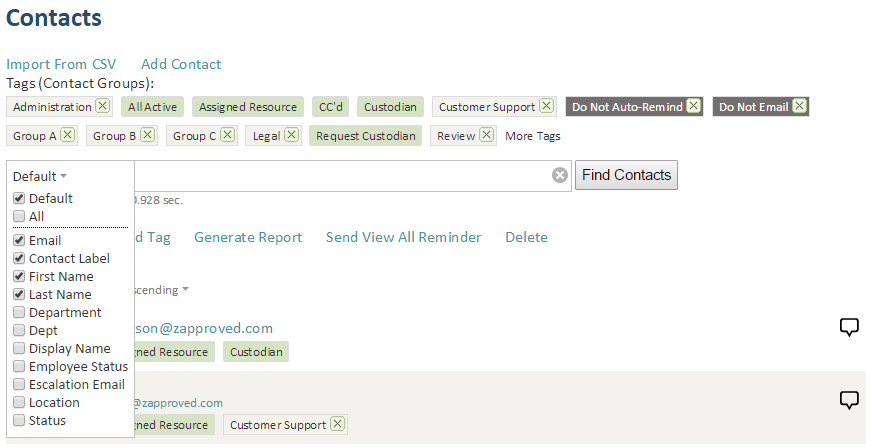This screenshot has width=872, height=448.
Task: Open Import From CSV link
Action: (x=61, y=64)
